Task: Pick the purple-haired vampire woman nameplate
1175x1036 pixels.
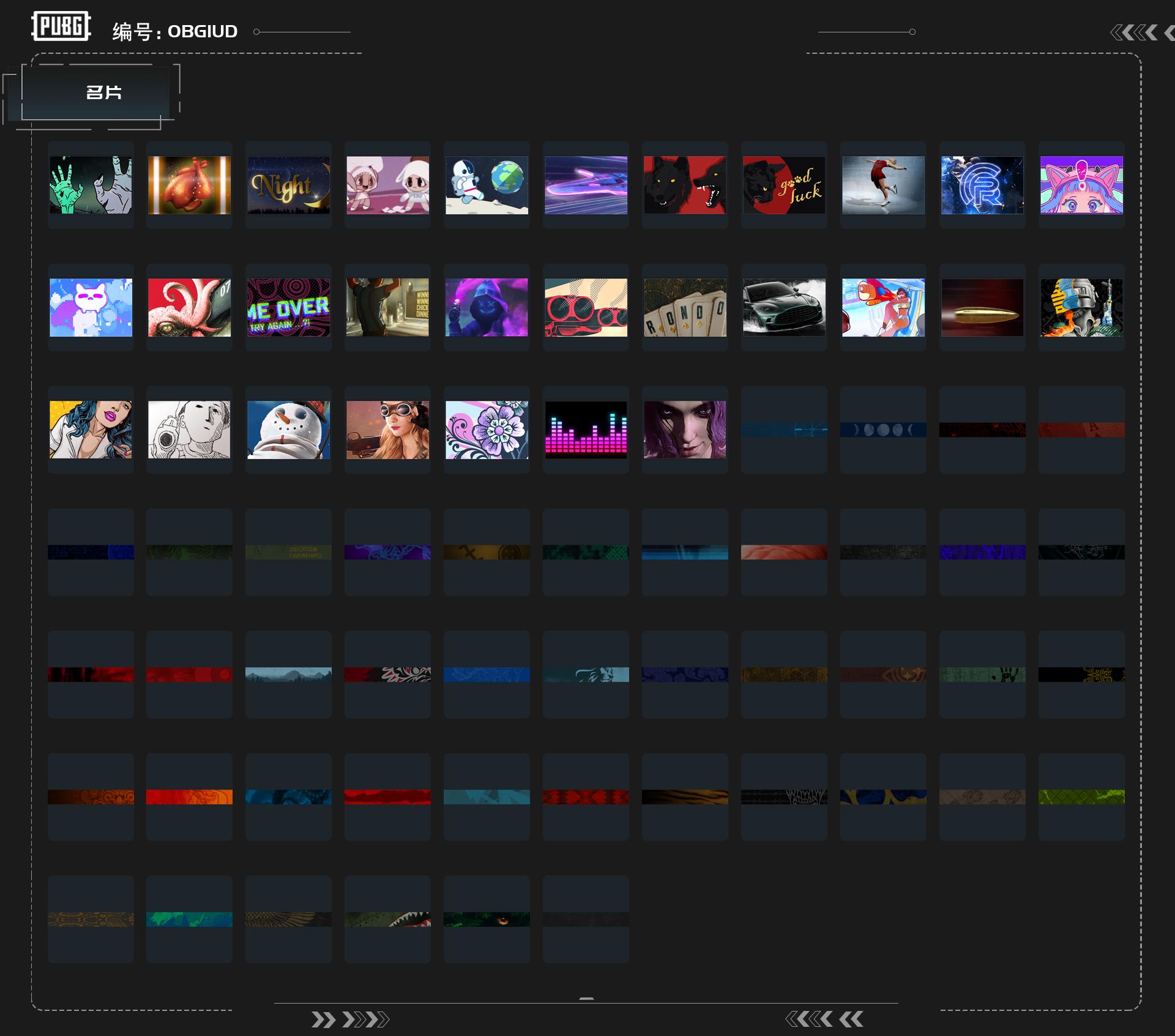Action: tap(685, 430)
